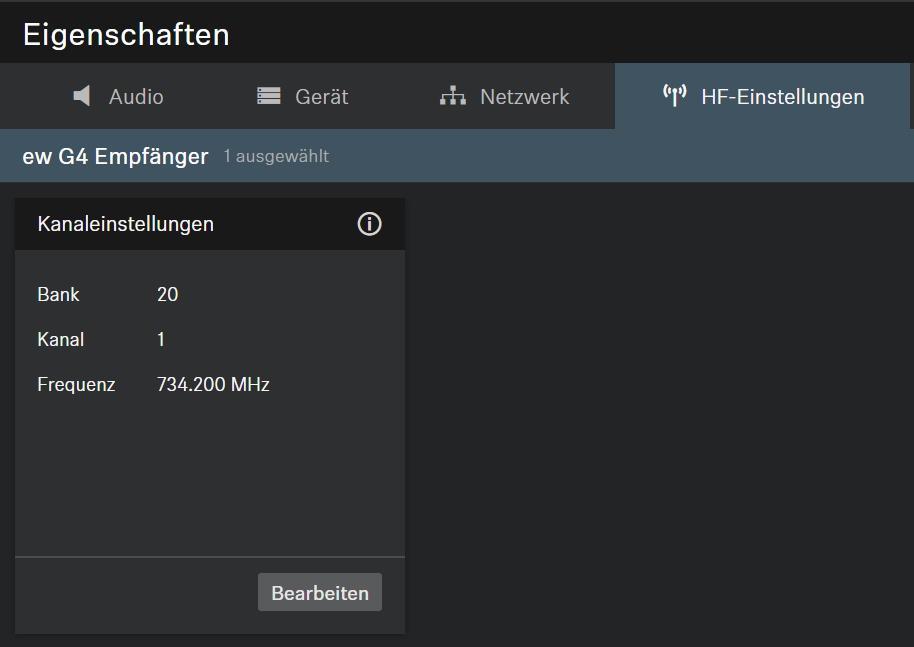This screenshot has width=914, height=647.
Task: Click the Kanaleinstellungen panel title
Action: (125, 224)
